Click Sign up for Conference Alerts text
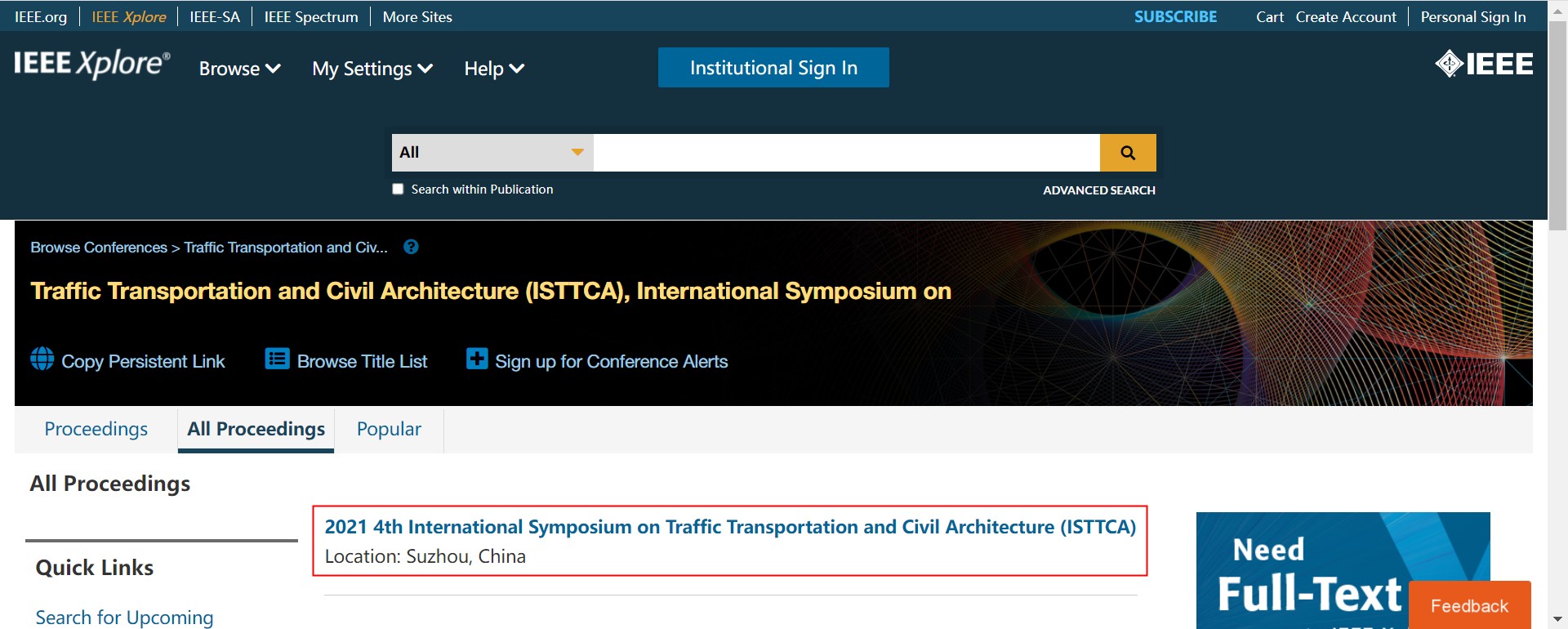The width and height of the screenshot is (1568, 629). coord(612,361)
